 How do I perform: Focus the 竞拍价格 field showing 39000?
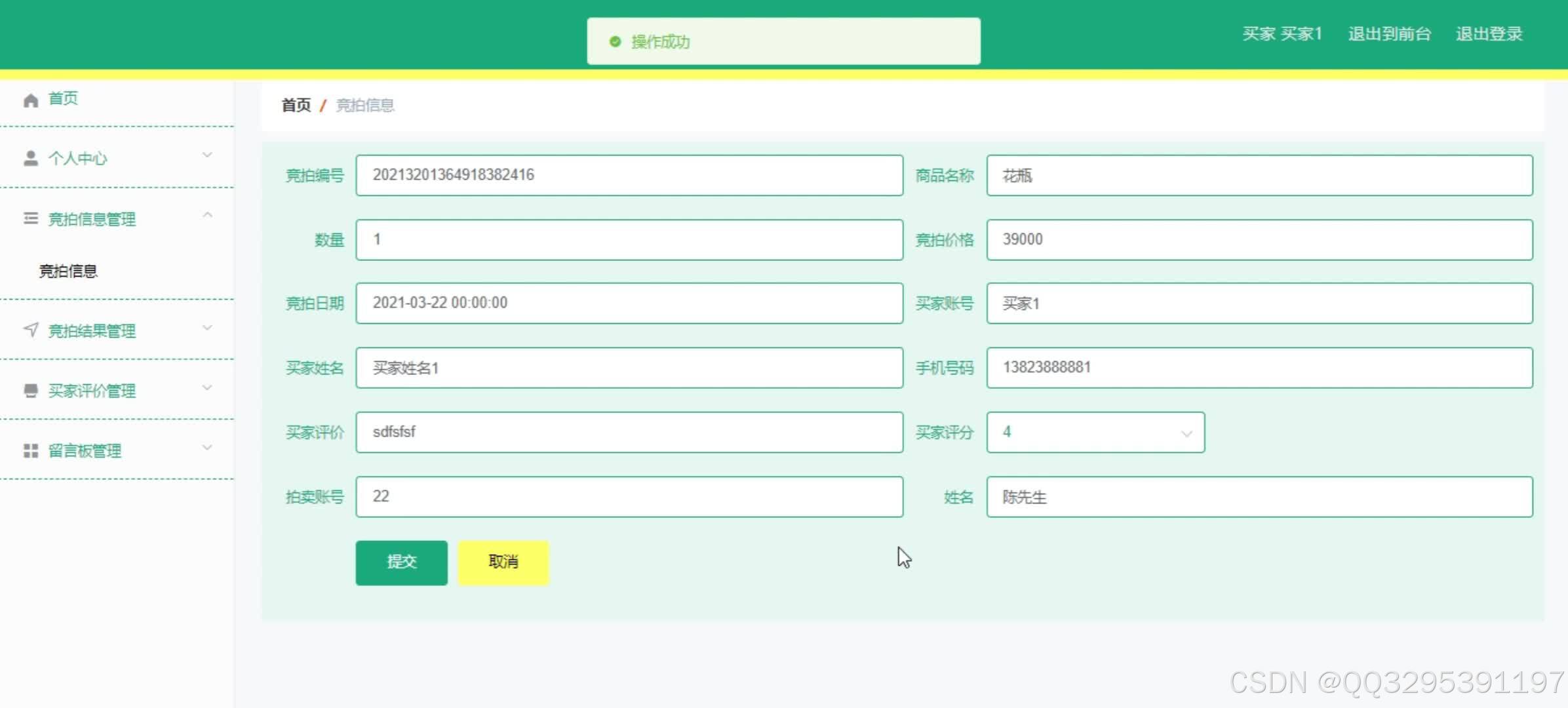[x=1259, y=239]
